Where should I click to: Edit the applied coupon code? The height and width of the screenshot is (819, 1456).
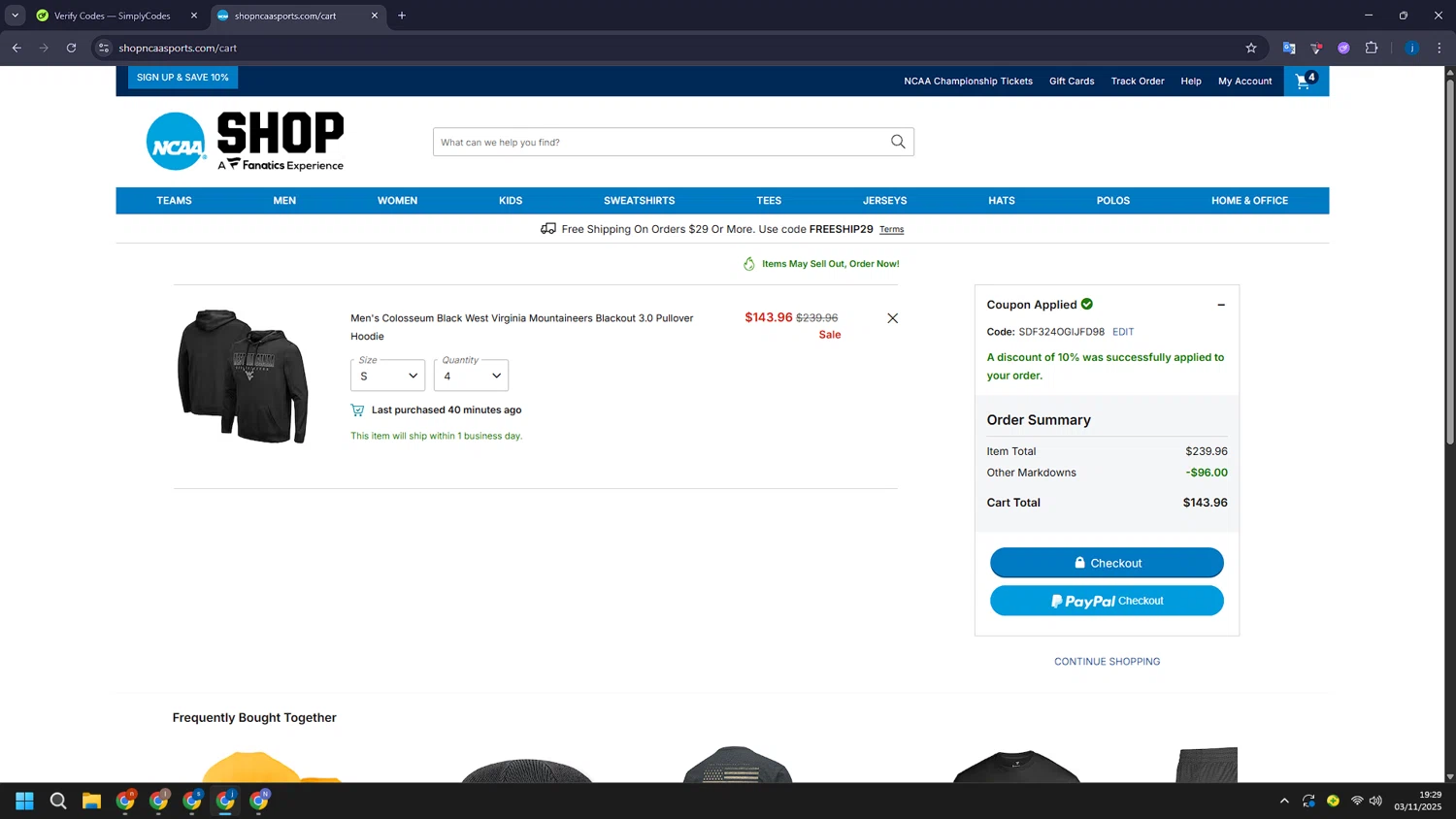tap(1123, 332)
